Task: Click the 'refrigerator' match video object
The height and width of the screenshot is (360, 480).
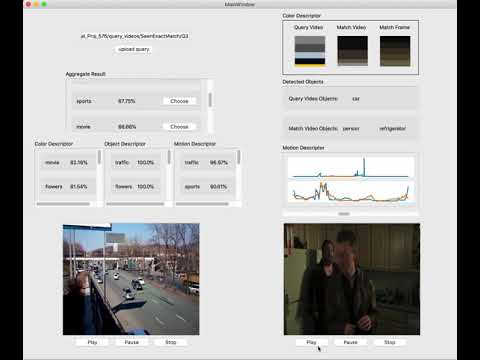Action: pos(392,128)
